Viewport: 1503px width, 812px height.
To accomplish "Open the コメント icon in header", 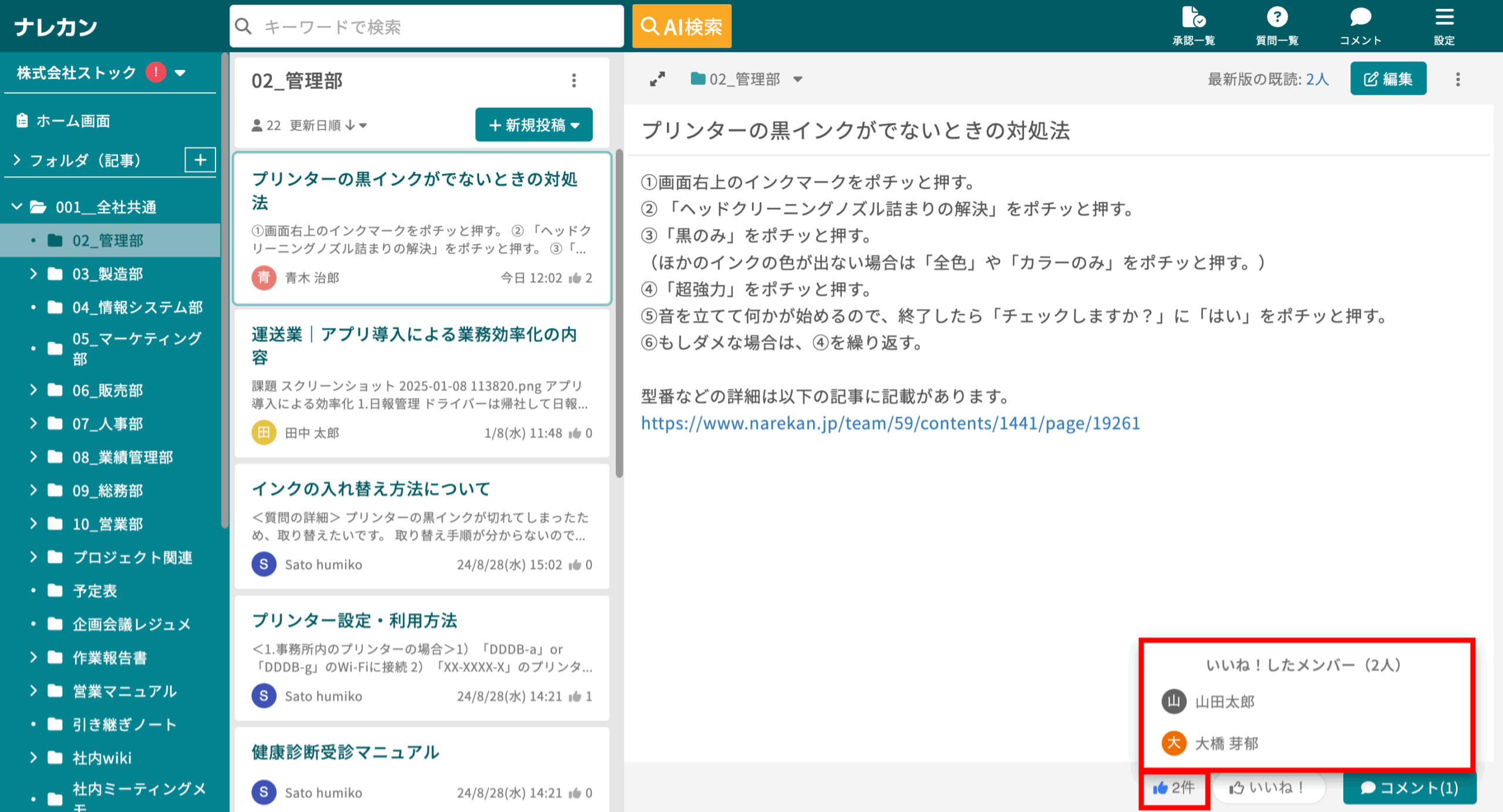I will tap(1360, 26).
